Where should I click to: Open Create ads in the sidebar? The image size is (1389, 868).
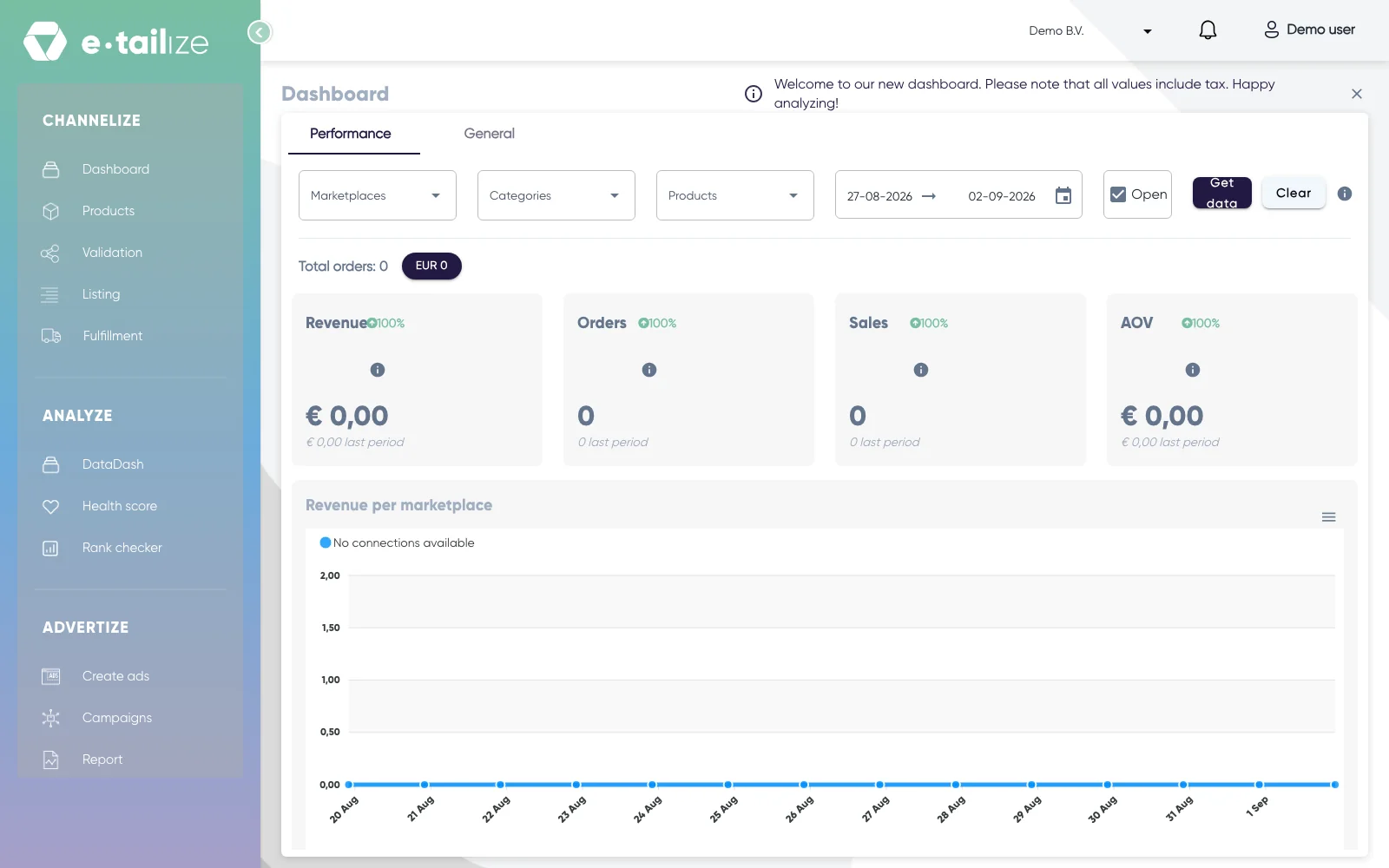coord(115,676)
